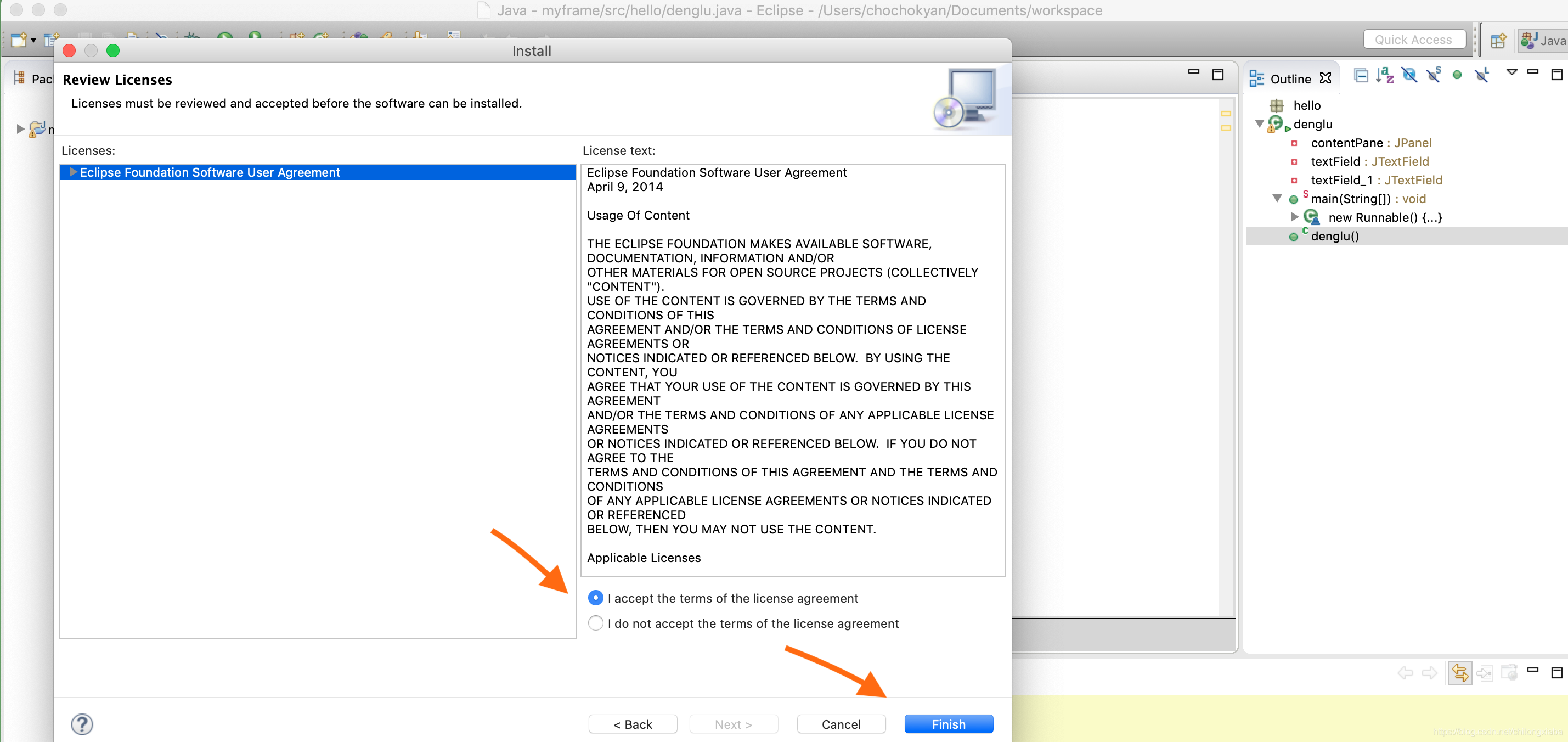1568x742 pixels.
Task: Switch to Java perspective button
Action: [x=1543, y=41]
